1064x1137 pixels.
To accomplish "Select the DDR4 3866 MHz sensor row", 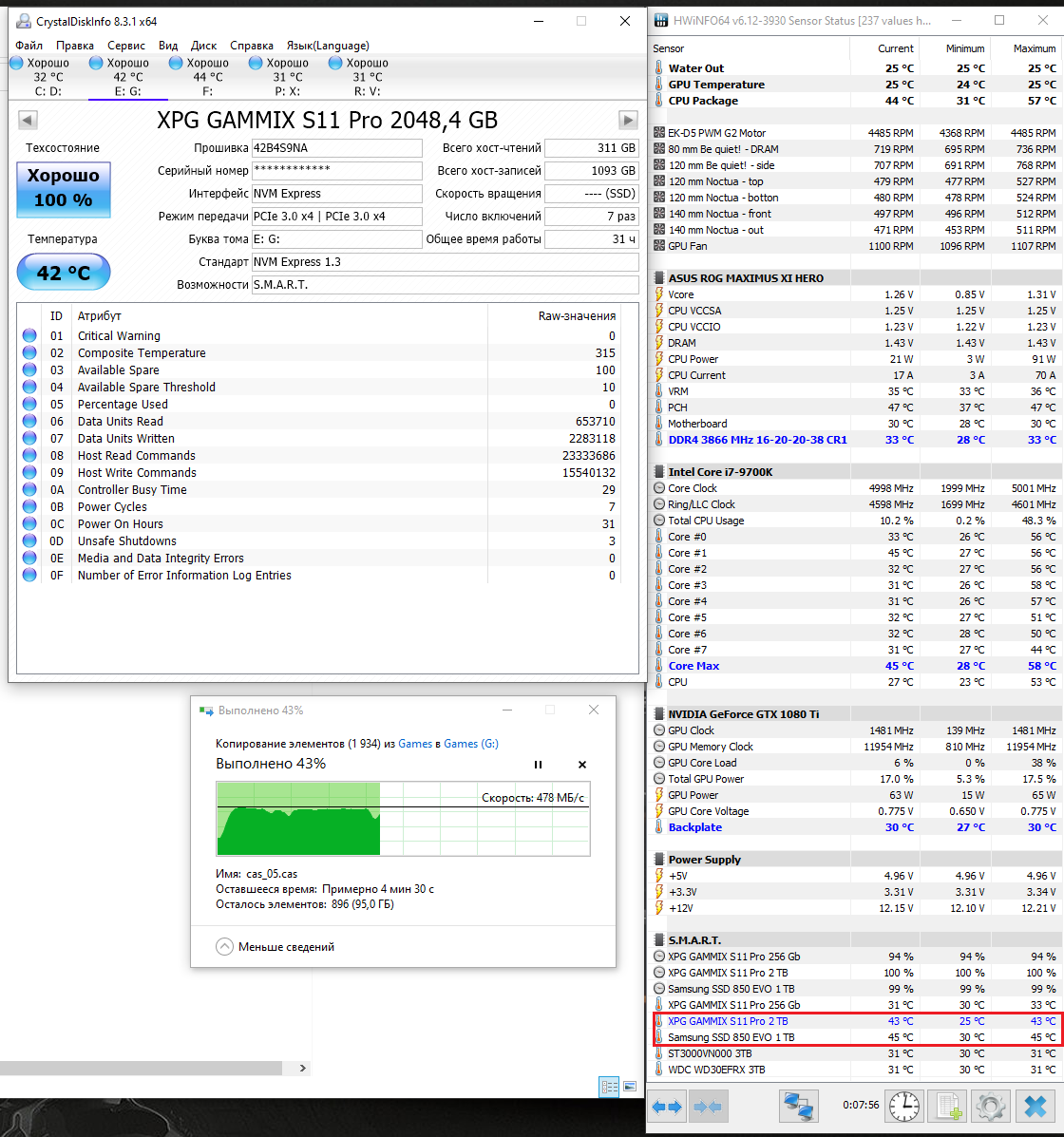I will click(856, 440).
